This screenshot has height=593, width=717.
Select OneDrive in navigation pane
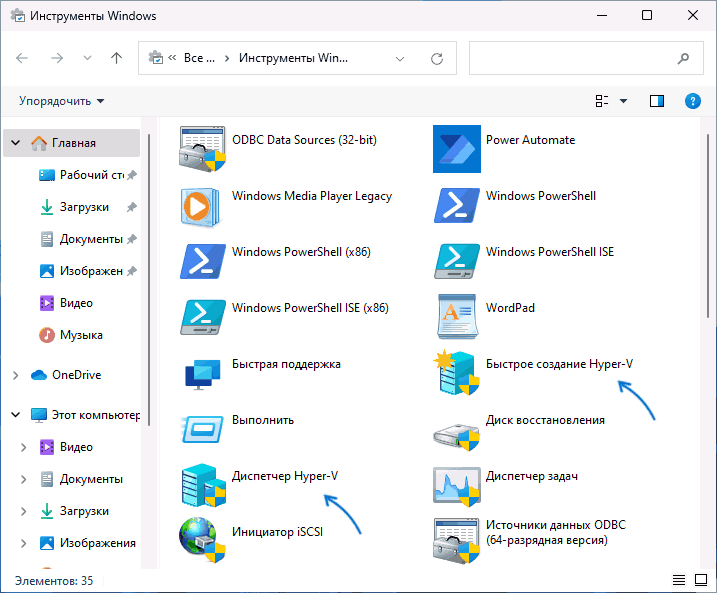66,375
